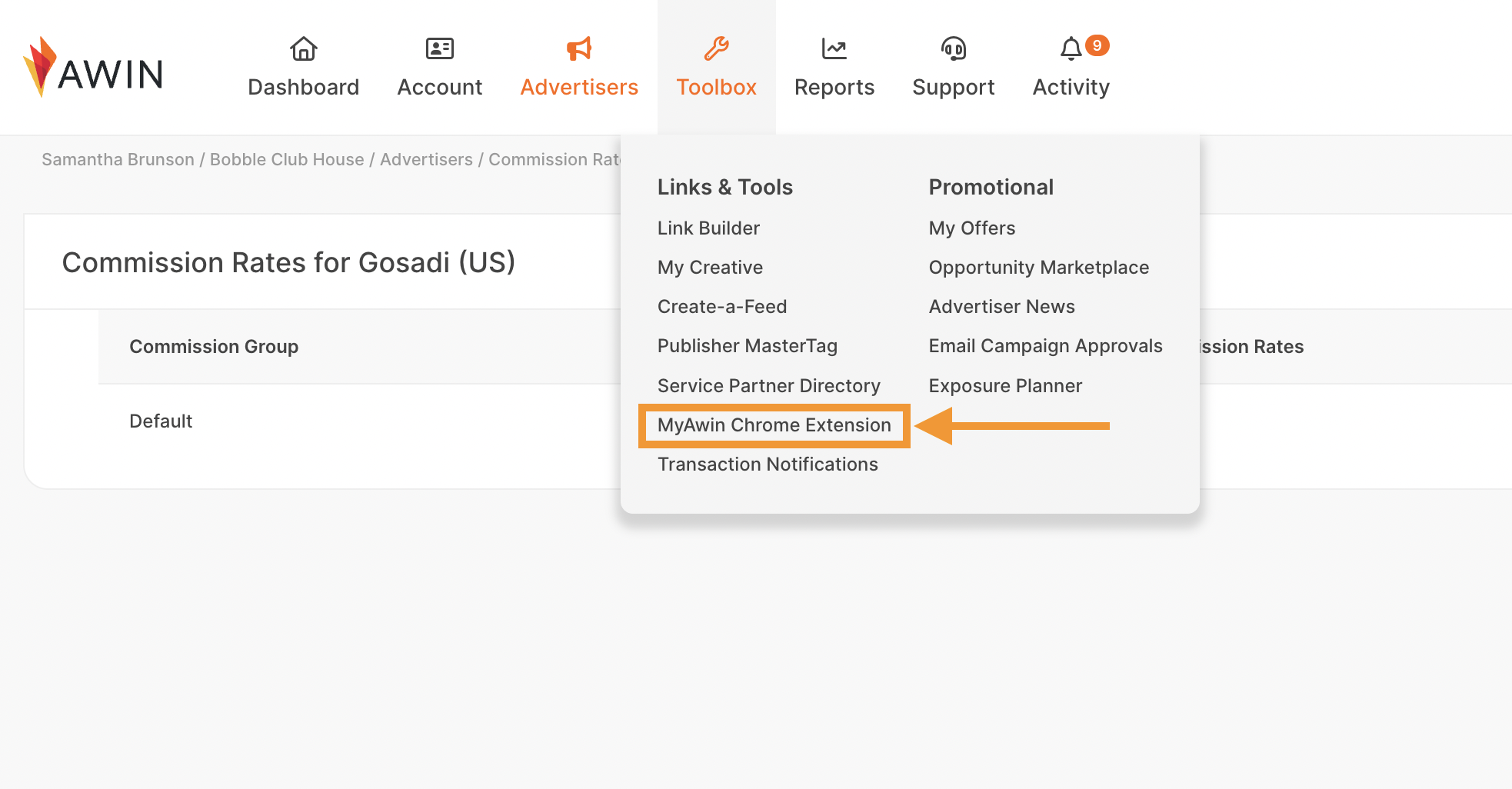The height and width of the screenshot is (789, 1512).
Task: Click the AWIN logo
Action: pyautogui.click(x=93, y=68)
